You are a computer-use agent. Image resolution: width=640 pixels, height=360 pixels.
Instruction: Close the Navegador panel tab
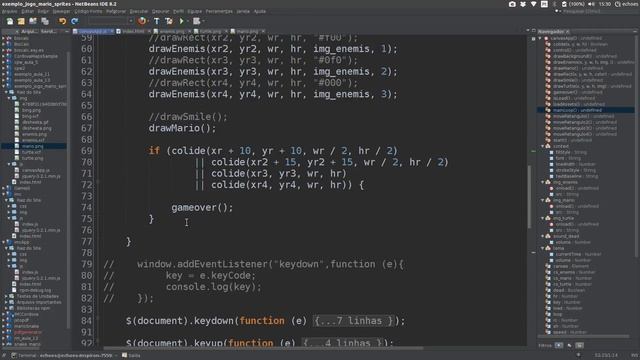567,31
